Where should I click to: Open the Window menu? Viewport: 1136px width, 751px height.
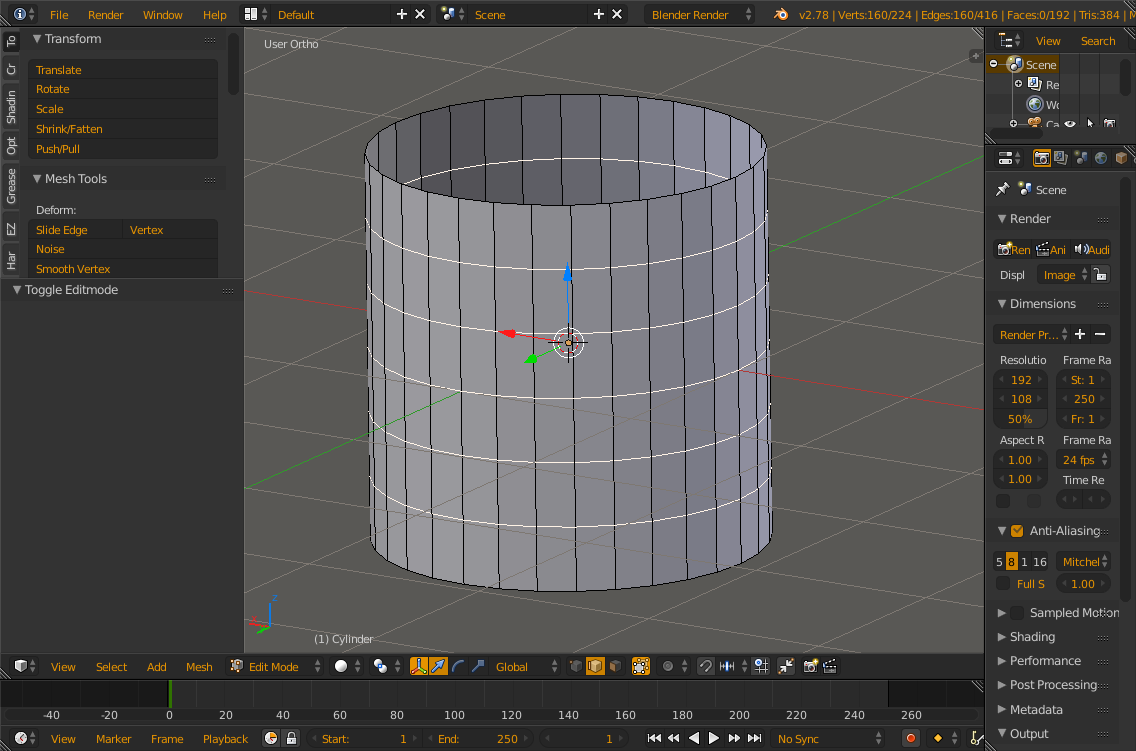point(162,14)
